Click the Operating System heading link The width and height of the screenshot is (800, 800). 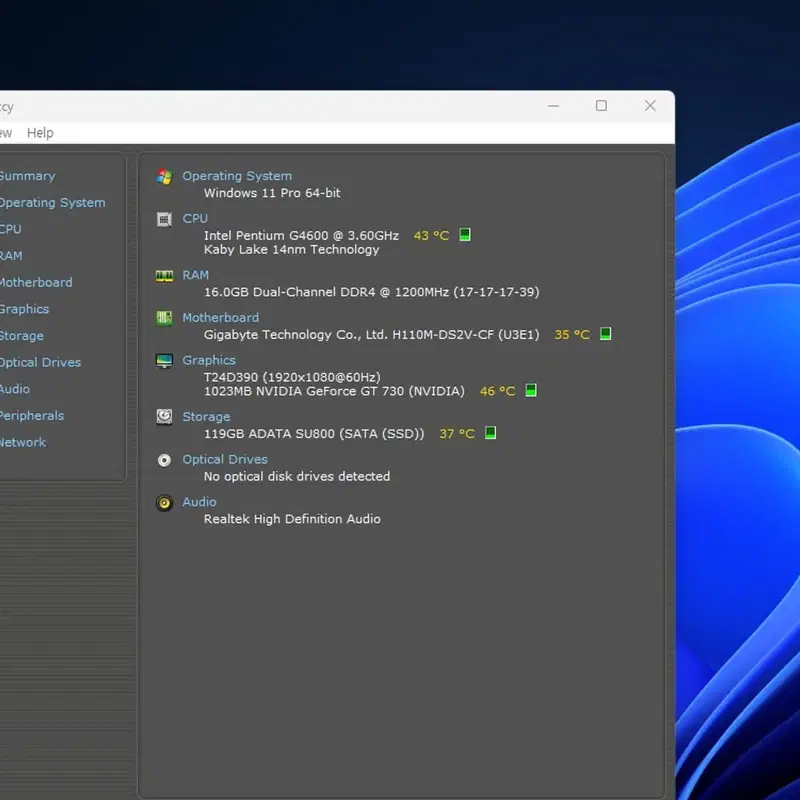(x=237, y=176)
